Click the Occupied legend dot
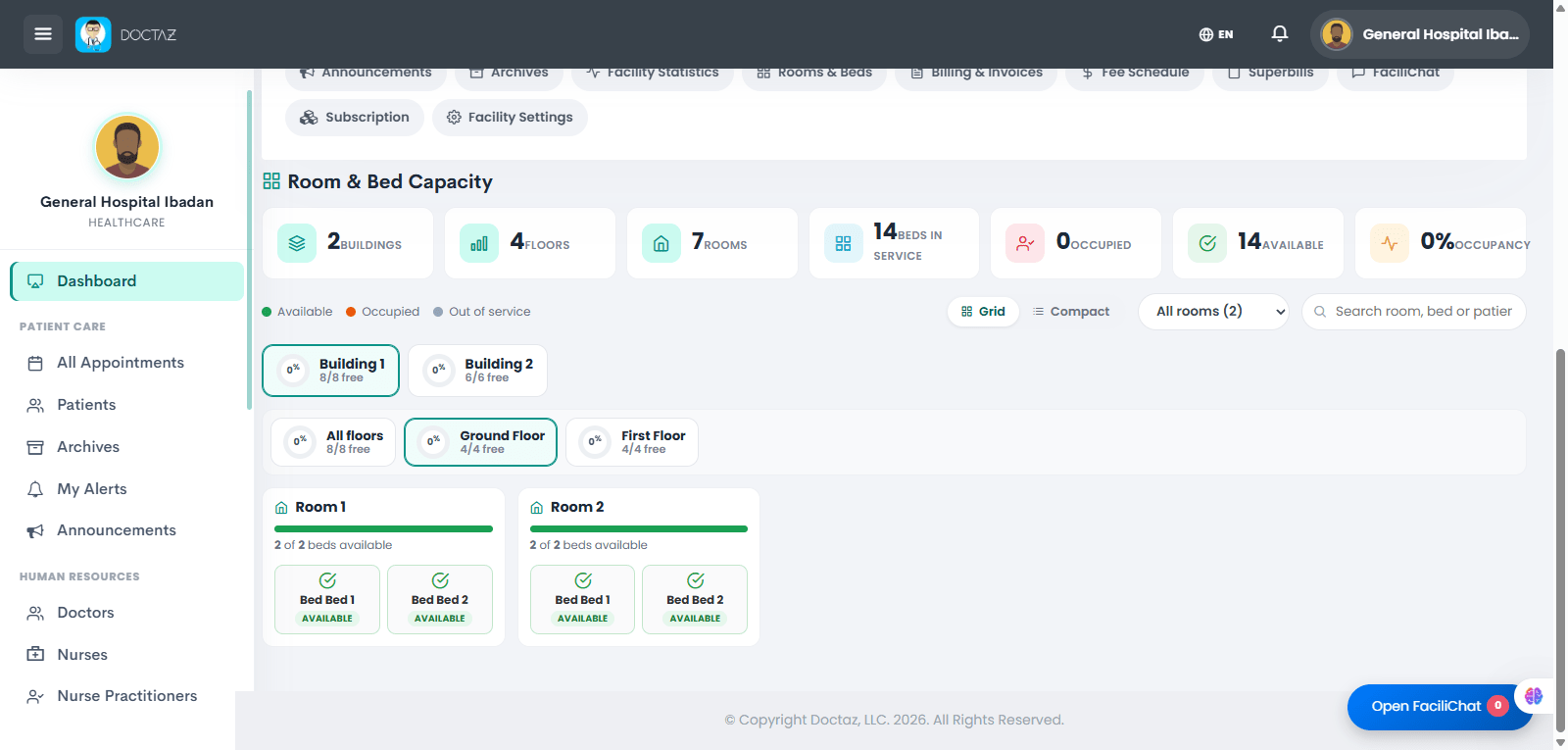Screen dimensions: 1568x750 [x=351, y=312]
